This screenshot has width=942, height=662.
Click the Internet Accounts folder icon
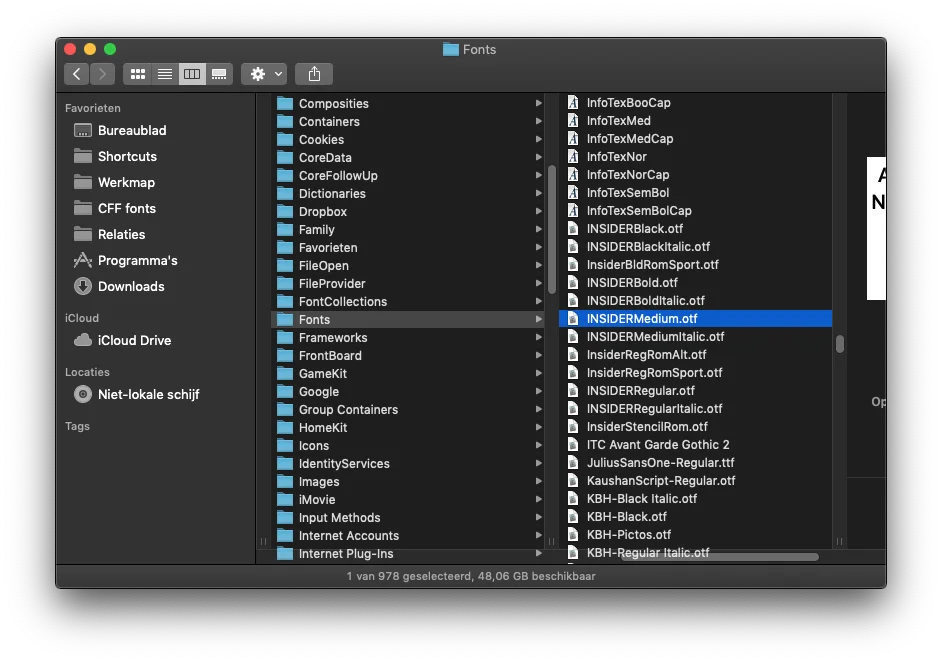click(285, 536)
